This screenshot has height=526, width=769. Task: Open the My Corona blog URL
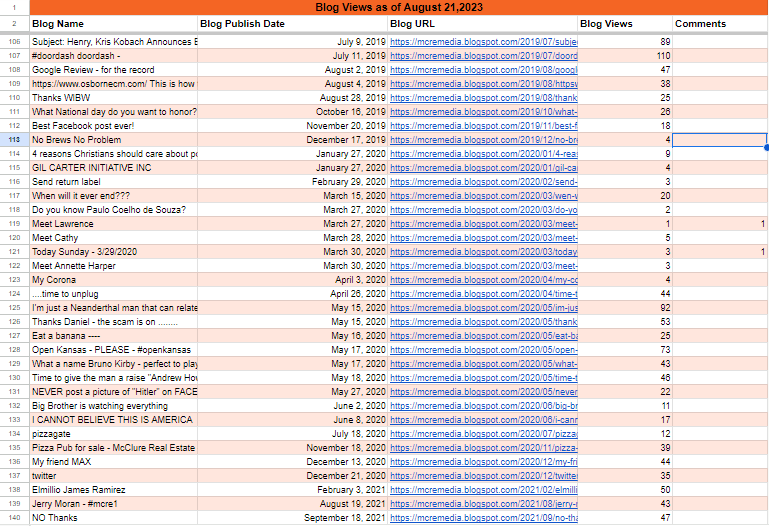coord(484,280)
